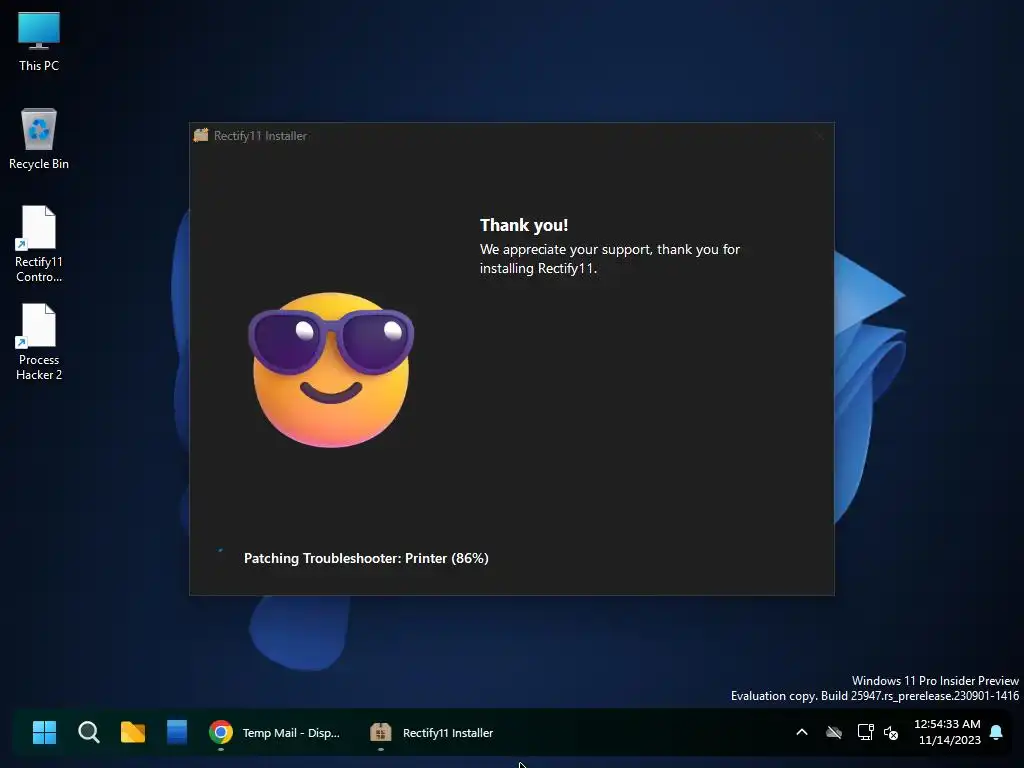Click the blue window app in taskbar
Screen dimensions: 1024x768
(x=177, y=732)
